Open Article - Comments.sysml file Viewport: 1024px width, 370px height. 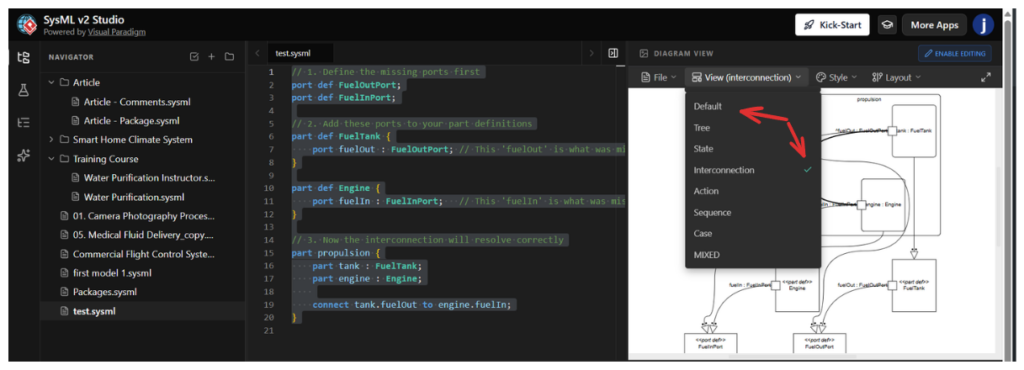[137, 102]
